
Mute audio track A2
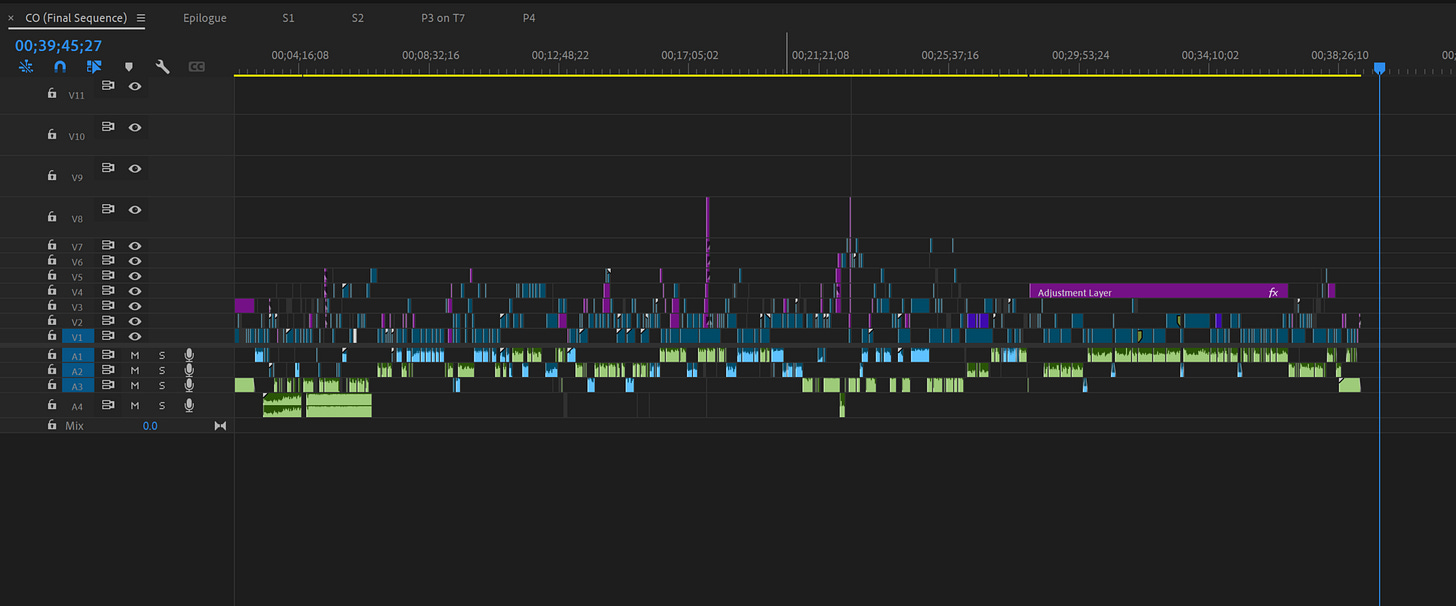[x=135, y=370]
